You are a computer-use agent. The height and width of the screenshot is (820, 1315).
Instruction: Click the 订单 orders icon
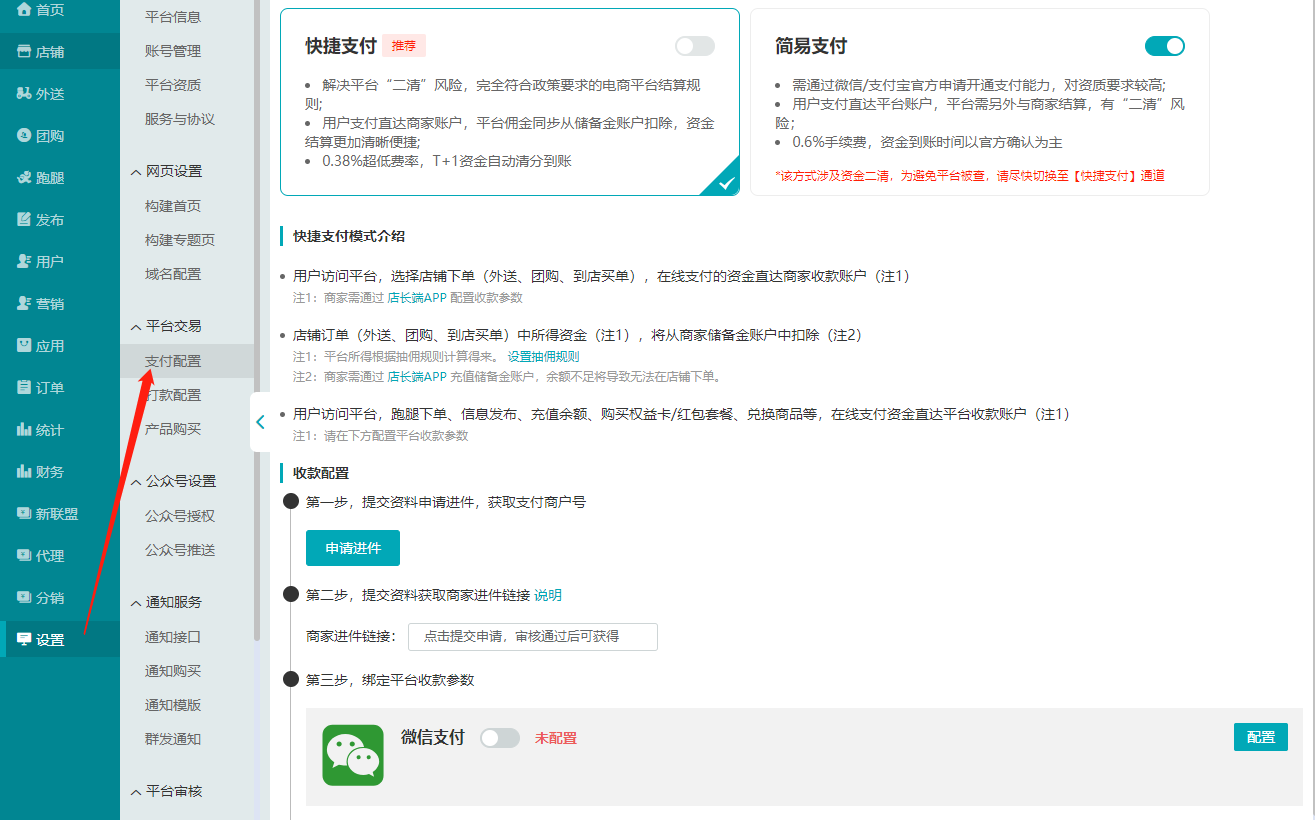(24, 387)
